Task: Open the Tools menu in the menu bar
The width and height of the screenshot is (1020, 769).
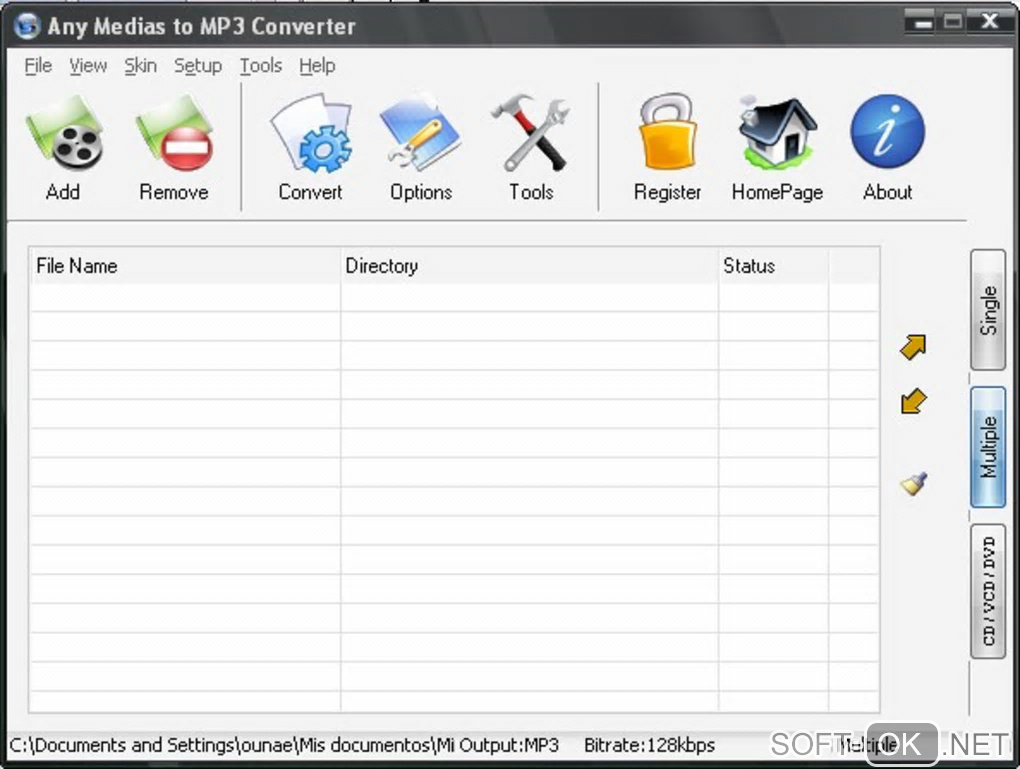Action: 260,66
